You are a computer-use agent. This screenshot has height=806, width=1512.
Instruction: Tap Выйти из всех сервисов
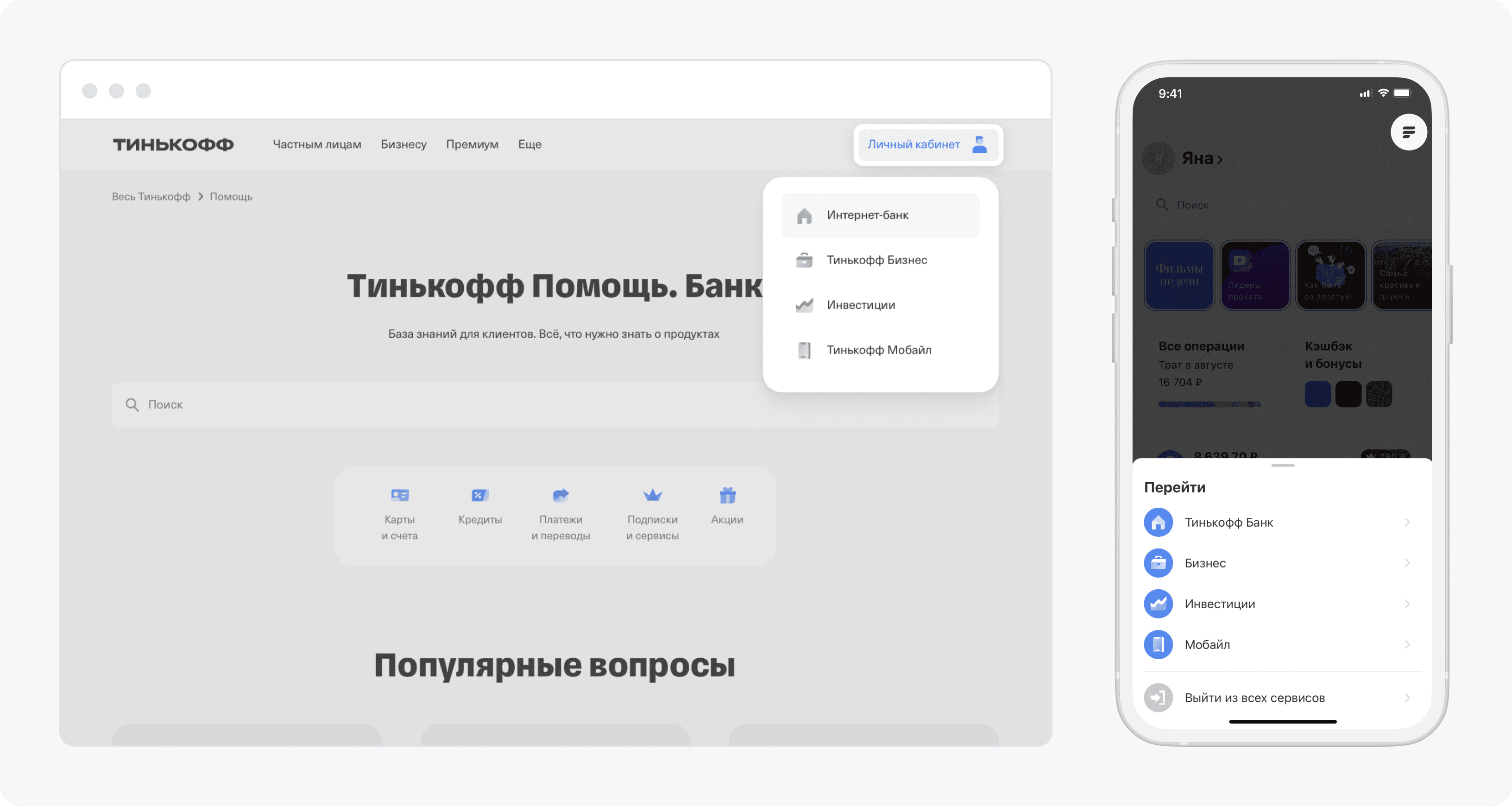tap(1283, 698)
